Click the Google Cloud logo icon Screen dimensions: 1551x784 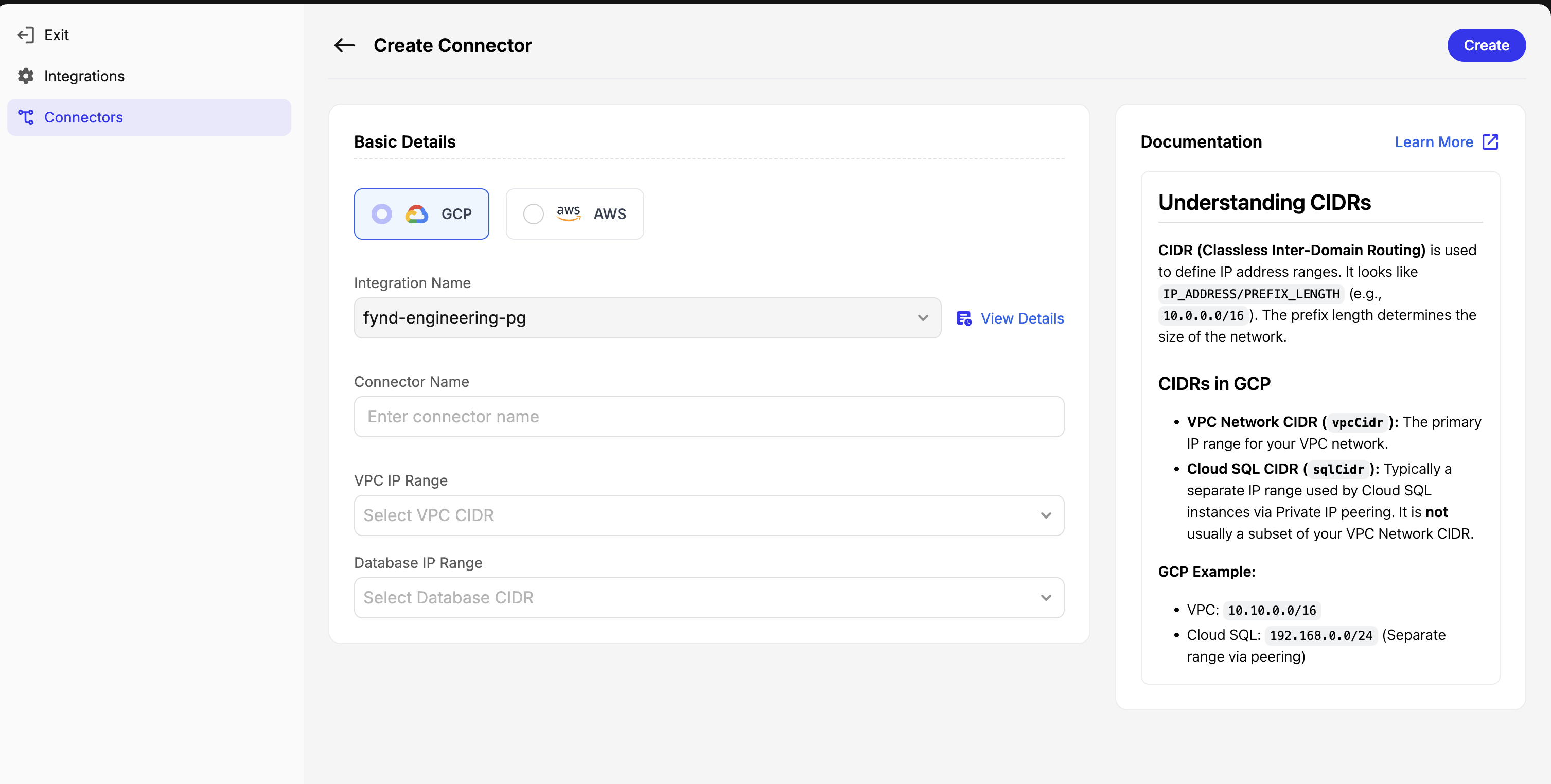coord(417,213)
